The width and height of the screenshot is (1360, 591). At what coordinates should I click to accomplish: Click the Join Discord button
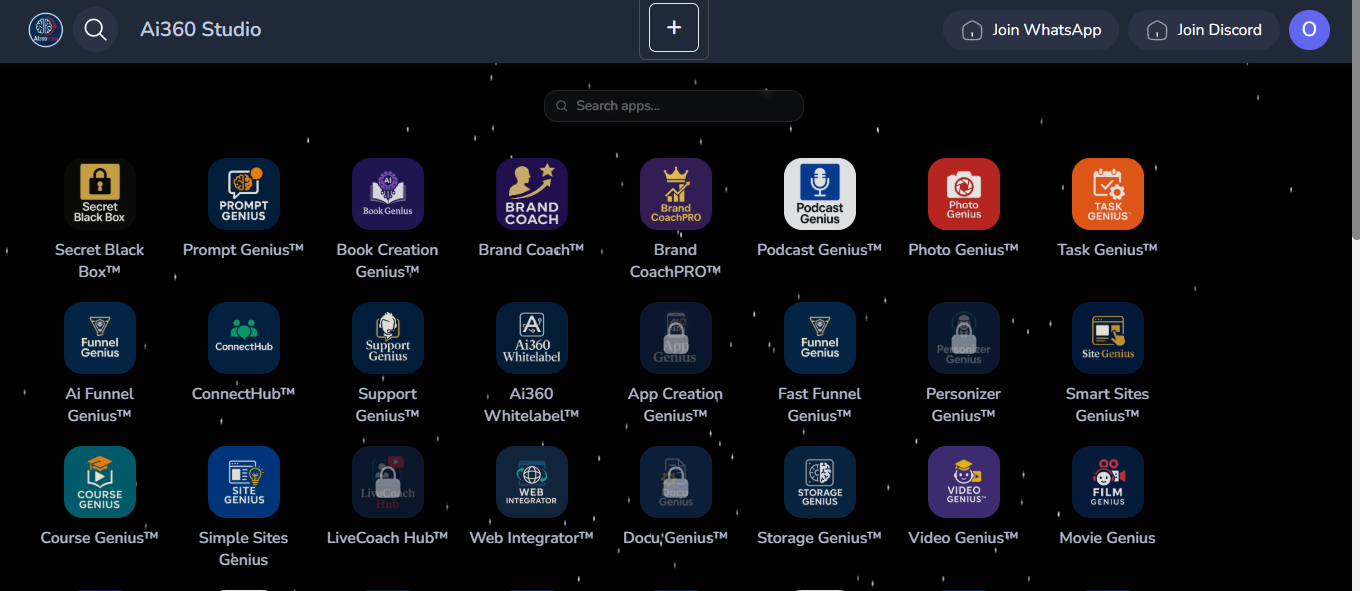(x=1204, y=30)
